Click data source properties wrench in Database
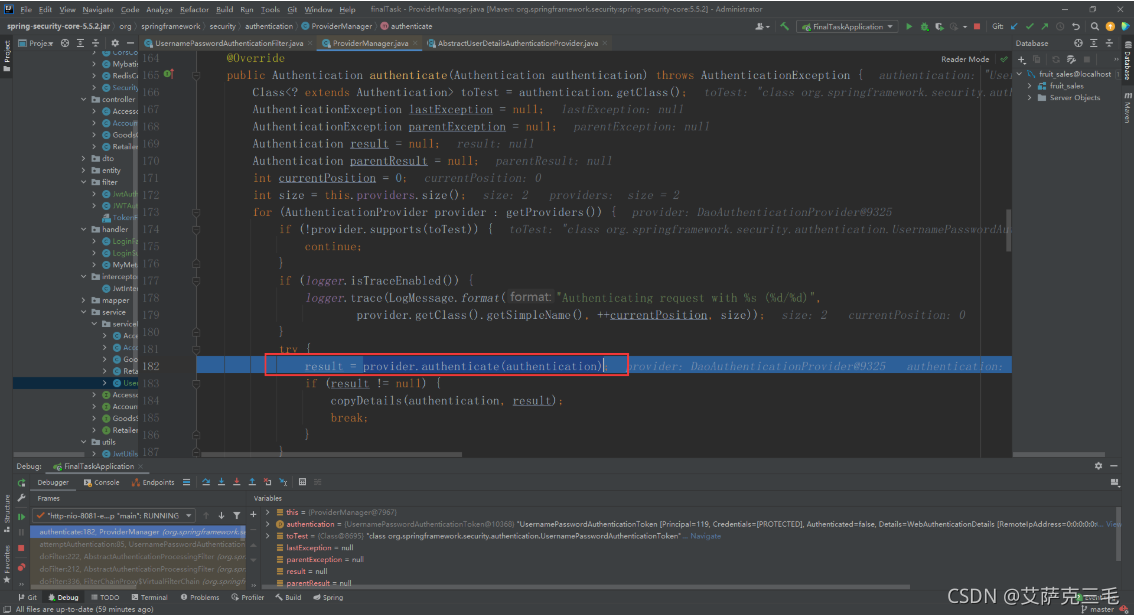Viewport: 1135px width, 615px height. [x=1071, y=59]
